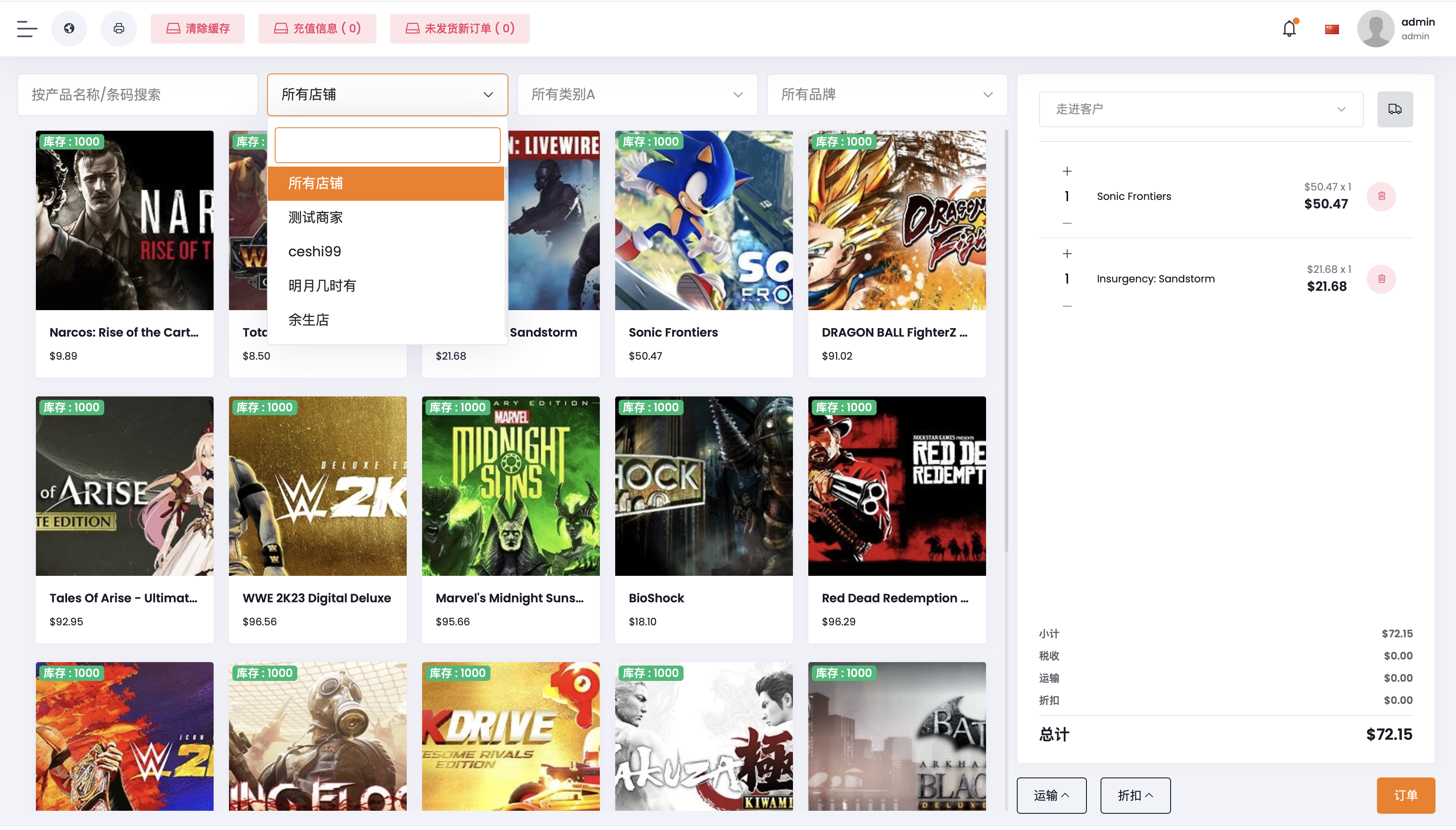Select 测试商家 store option
Screen dimensions: 1456x830
coord(385,217)
